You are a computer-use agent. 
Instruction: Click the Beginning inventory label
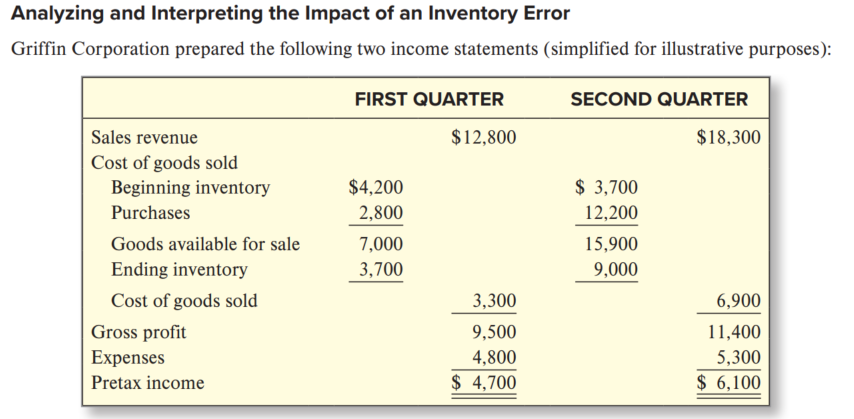(190, 187)
